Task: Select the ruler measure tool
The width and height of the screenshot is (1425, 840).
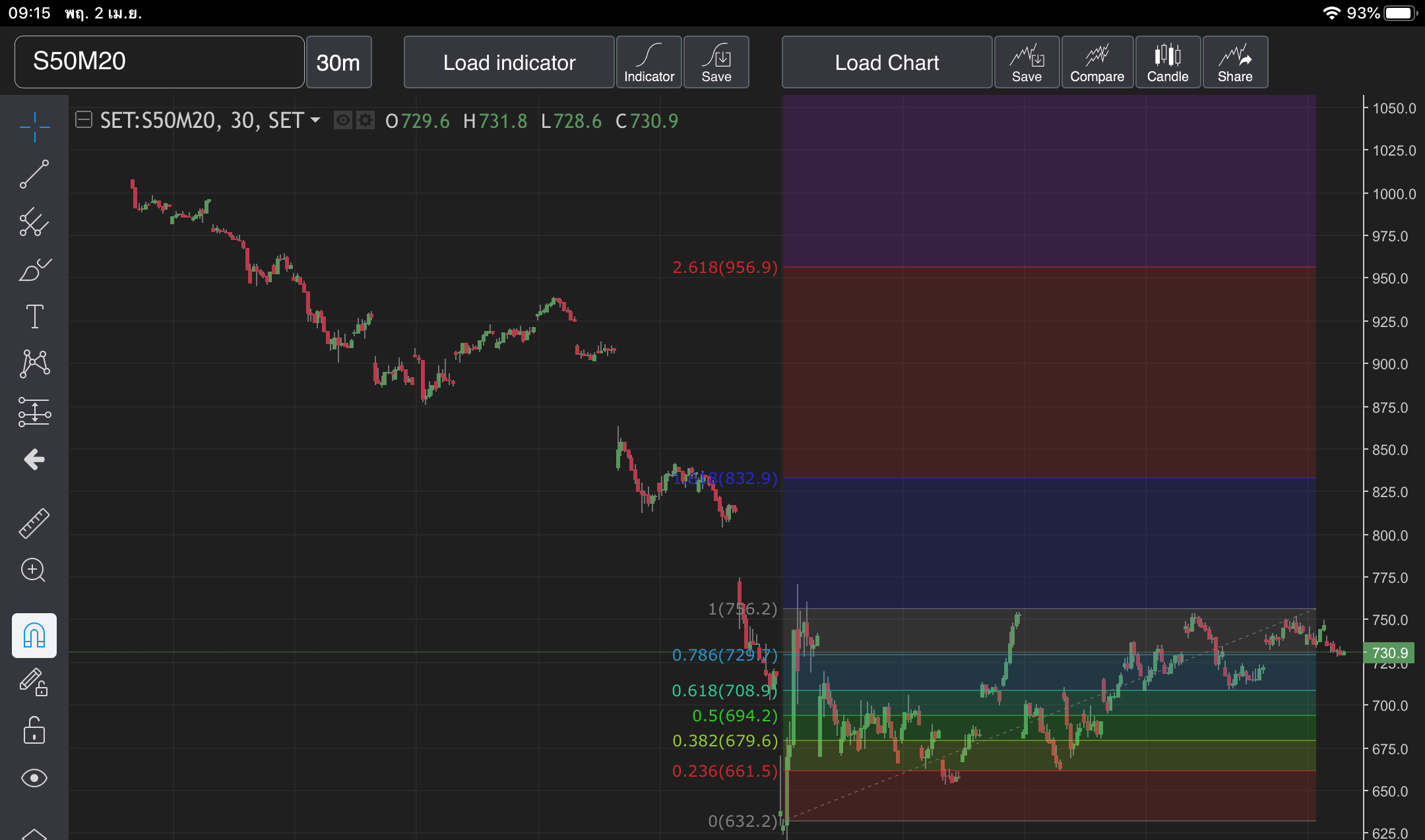Action: (x=34, y=523)
